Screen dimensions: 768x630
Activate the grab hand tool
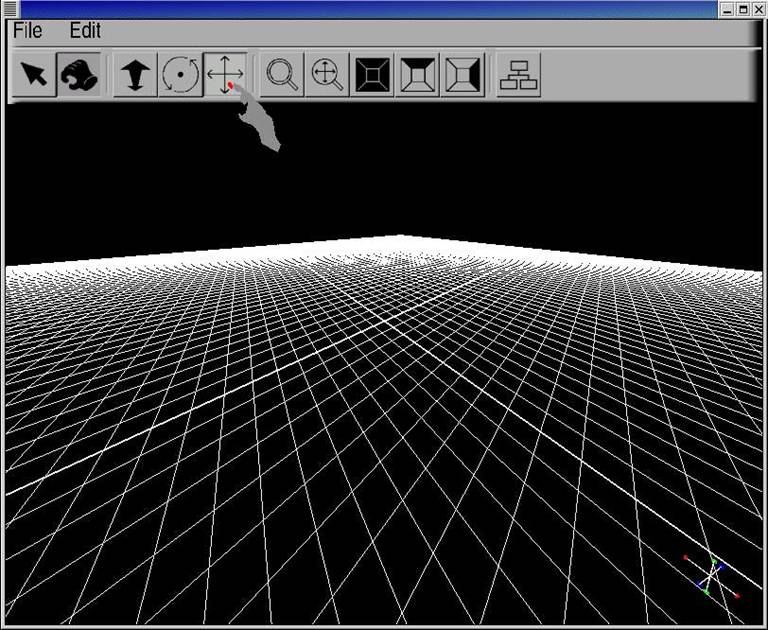pos(79,74)
